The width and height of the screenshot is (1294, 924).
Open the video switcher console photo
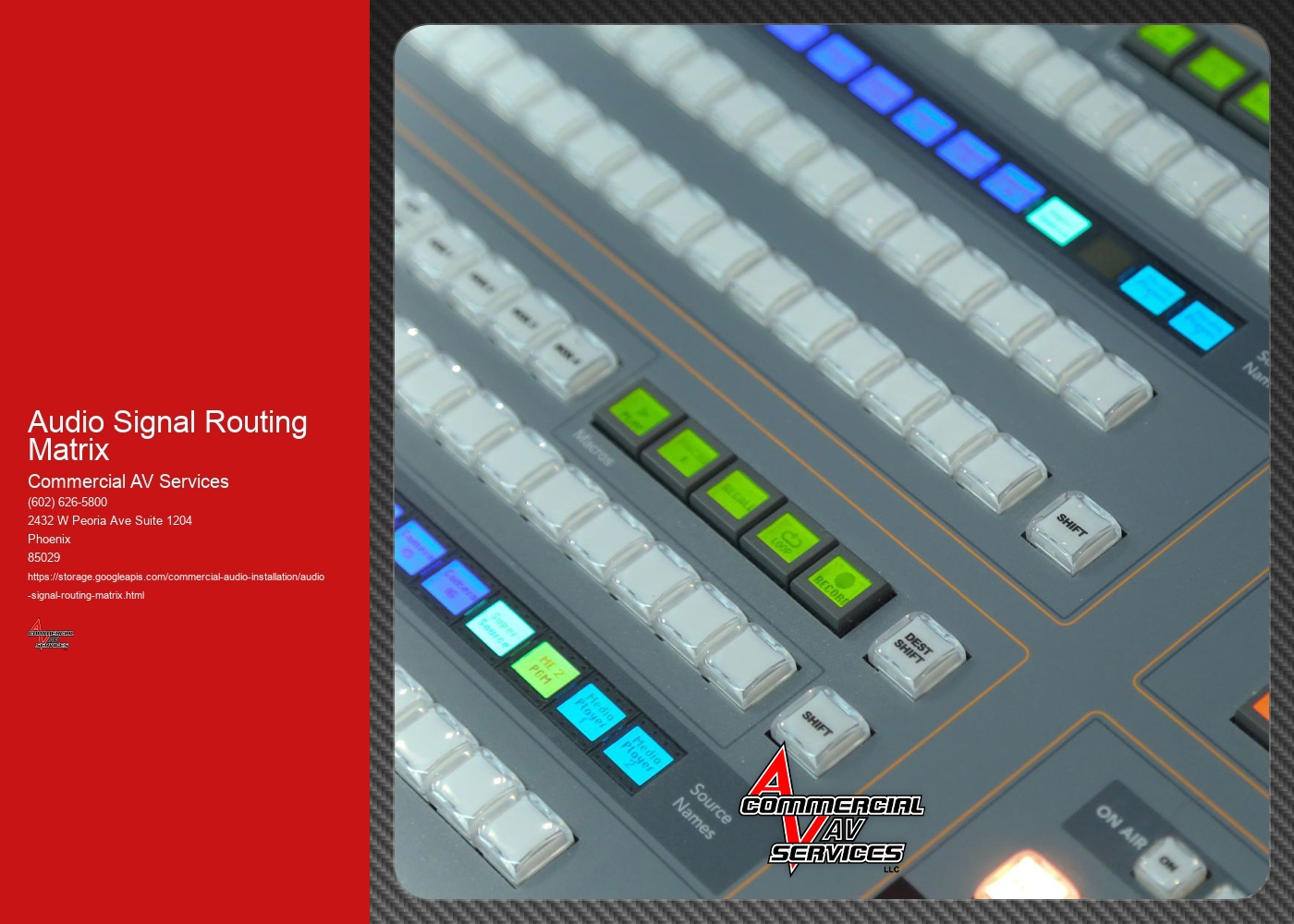[x=832, y=462]
